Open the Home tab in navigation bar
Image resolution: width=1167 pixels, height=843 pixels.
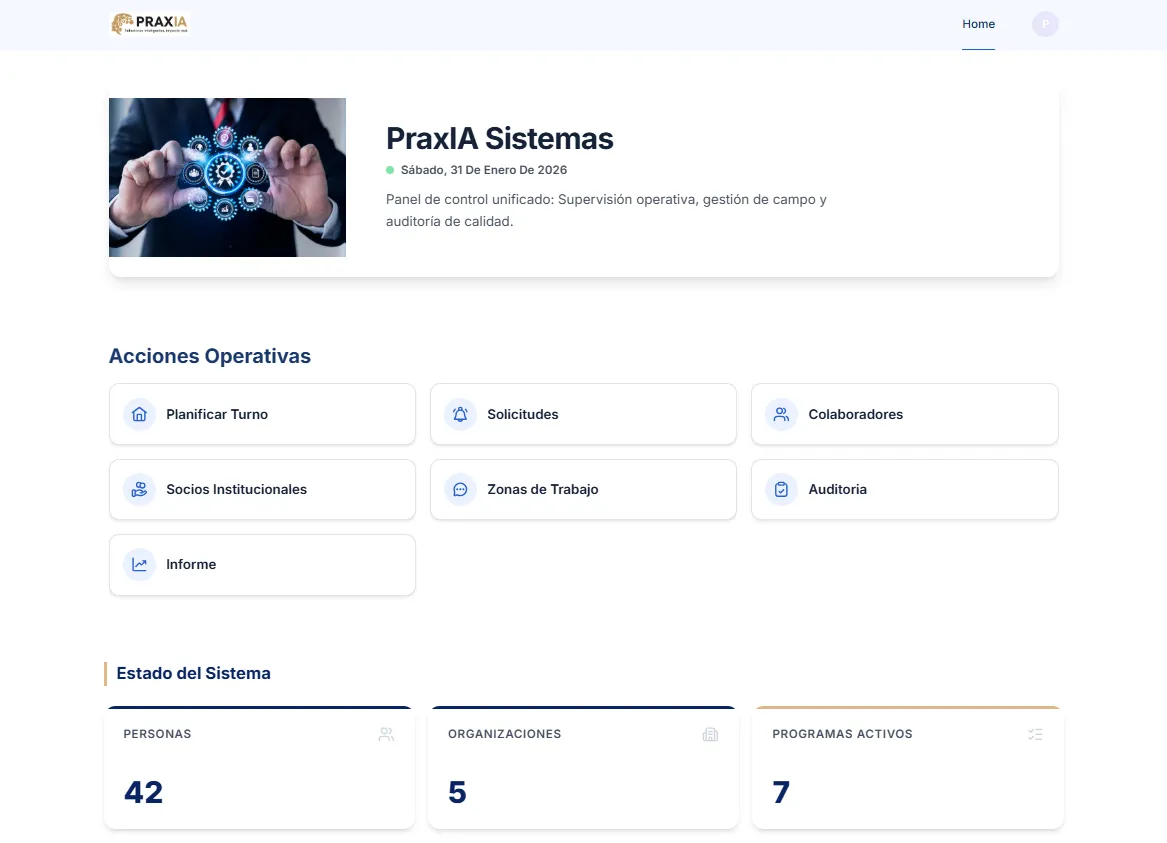click(978, 24)
